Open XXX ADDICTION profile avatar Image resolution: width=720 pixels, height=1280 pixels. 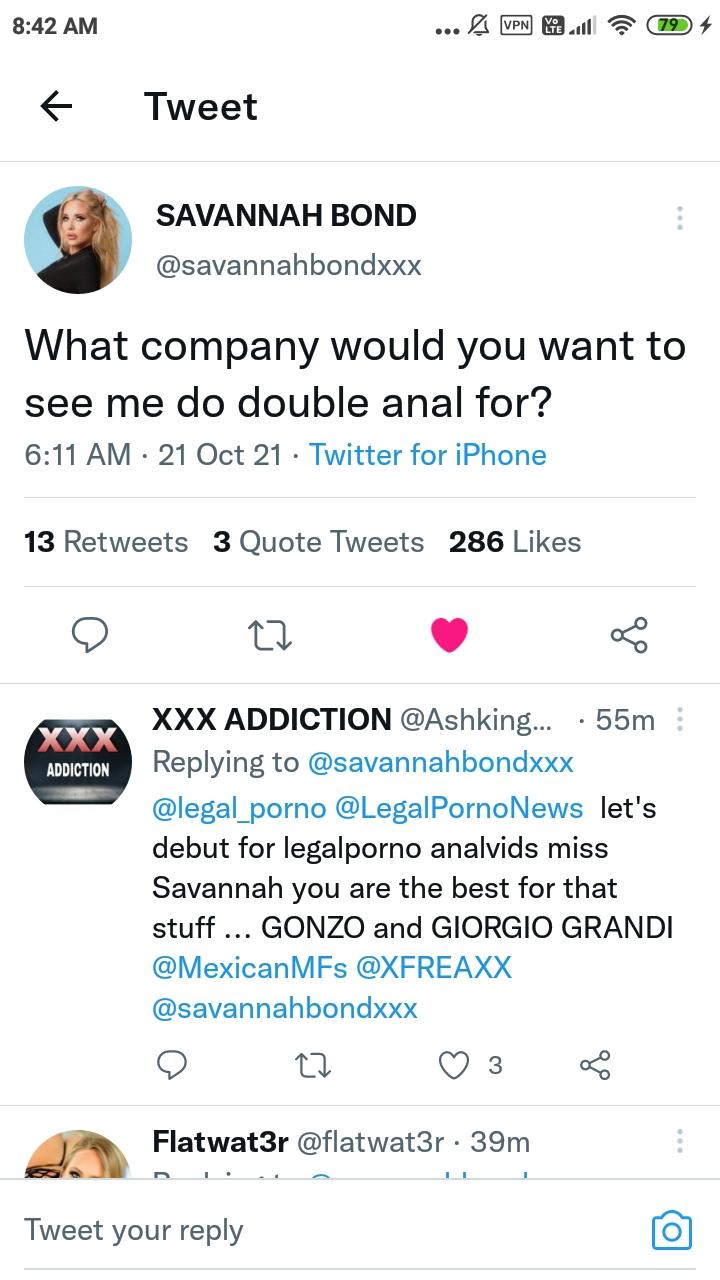tap(78, 762)
